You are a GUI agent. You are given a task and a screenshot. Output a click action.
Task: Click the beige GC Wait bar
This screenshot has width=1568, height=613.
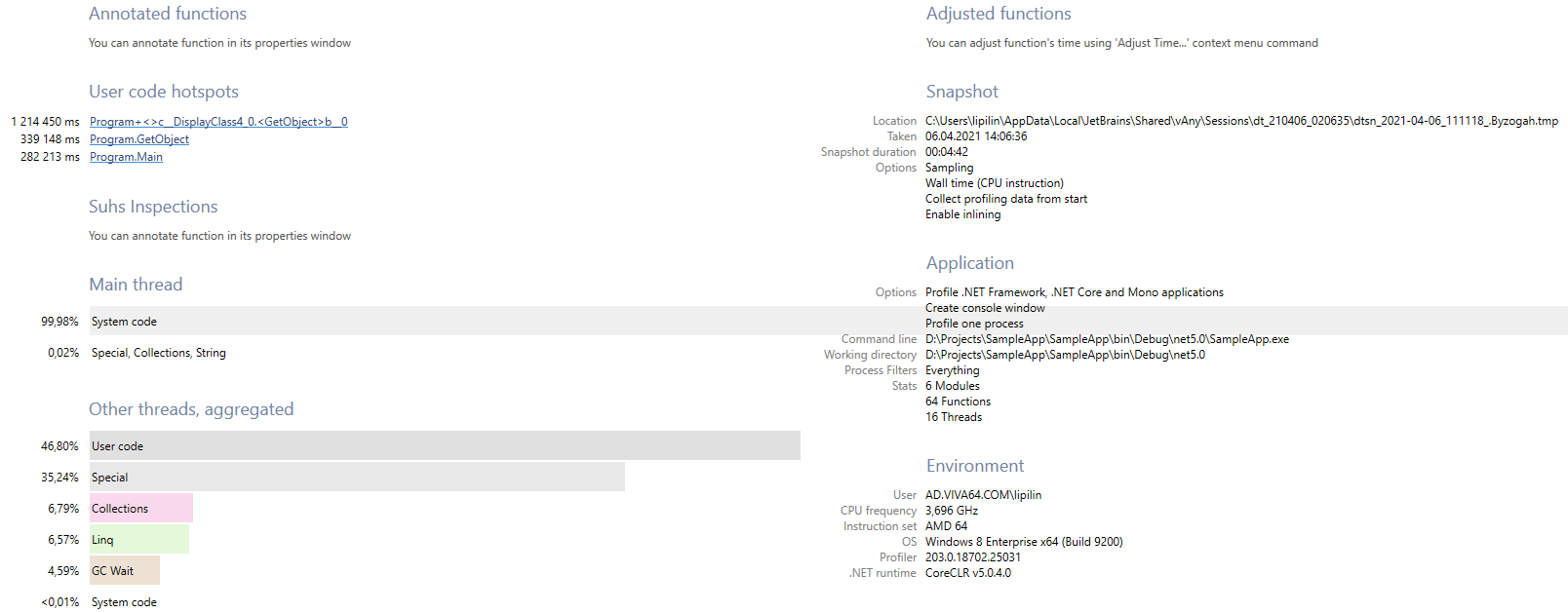(125, 571)
